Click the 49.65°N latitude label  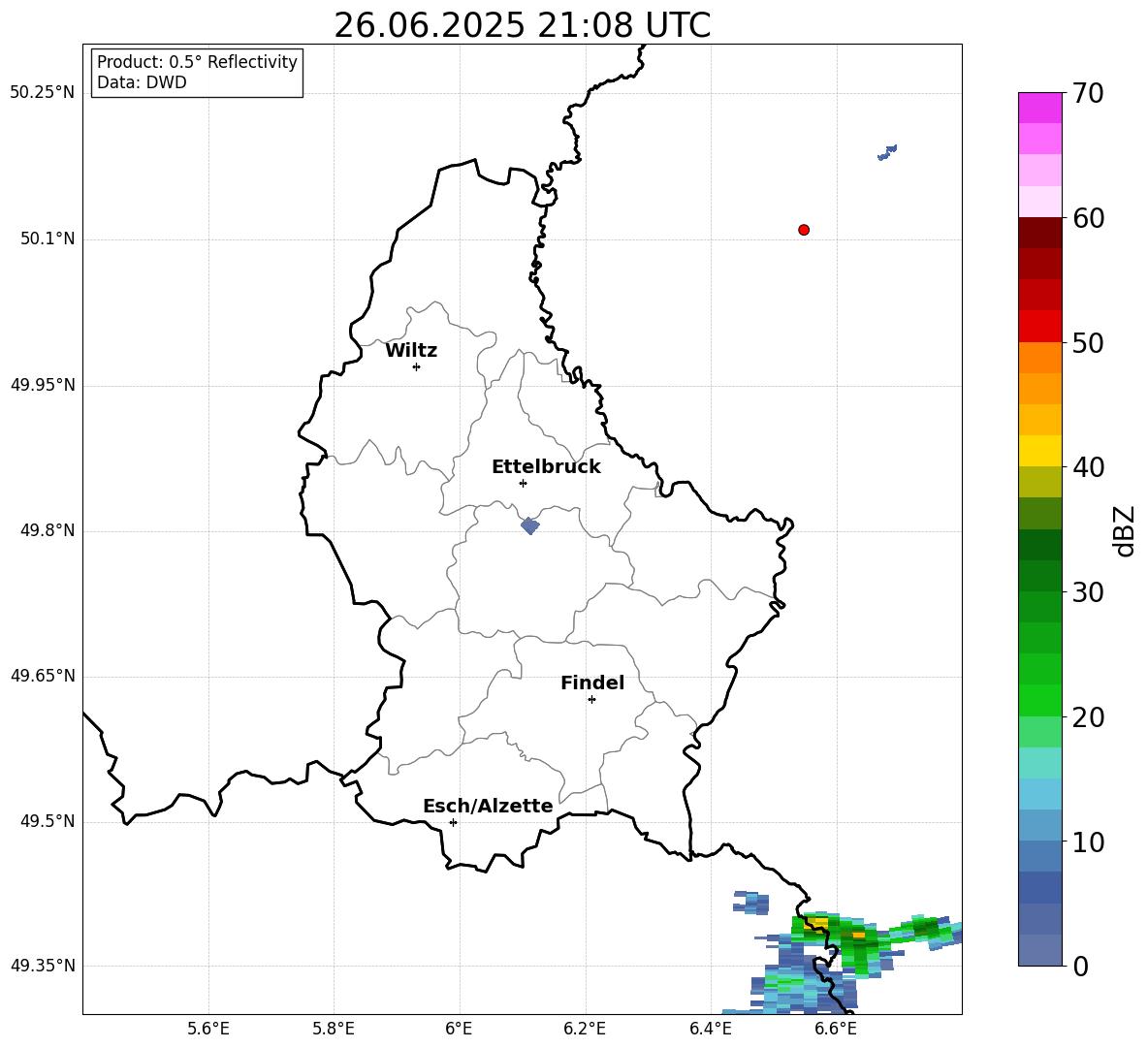(43, 675)
